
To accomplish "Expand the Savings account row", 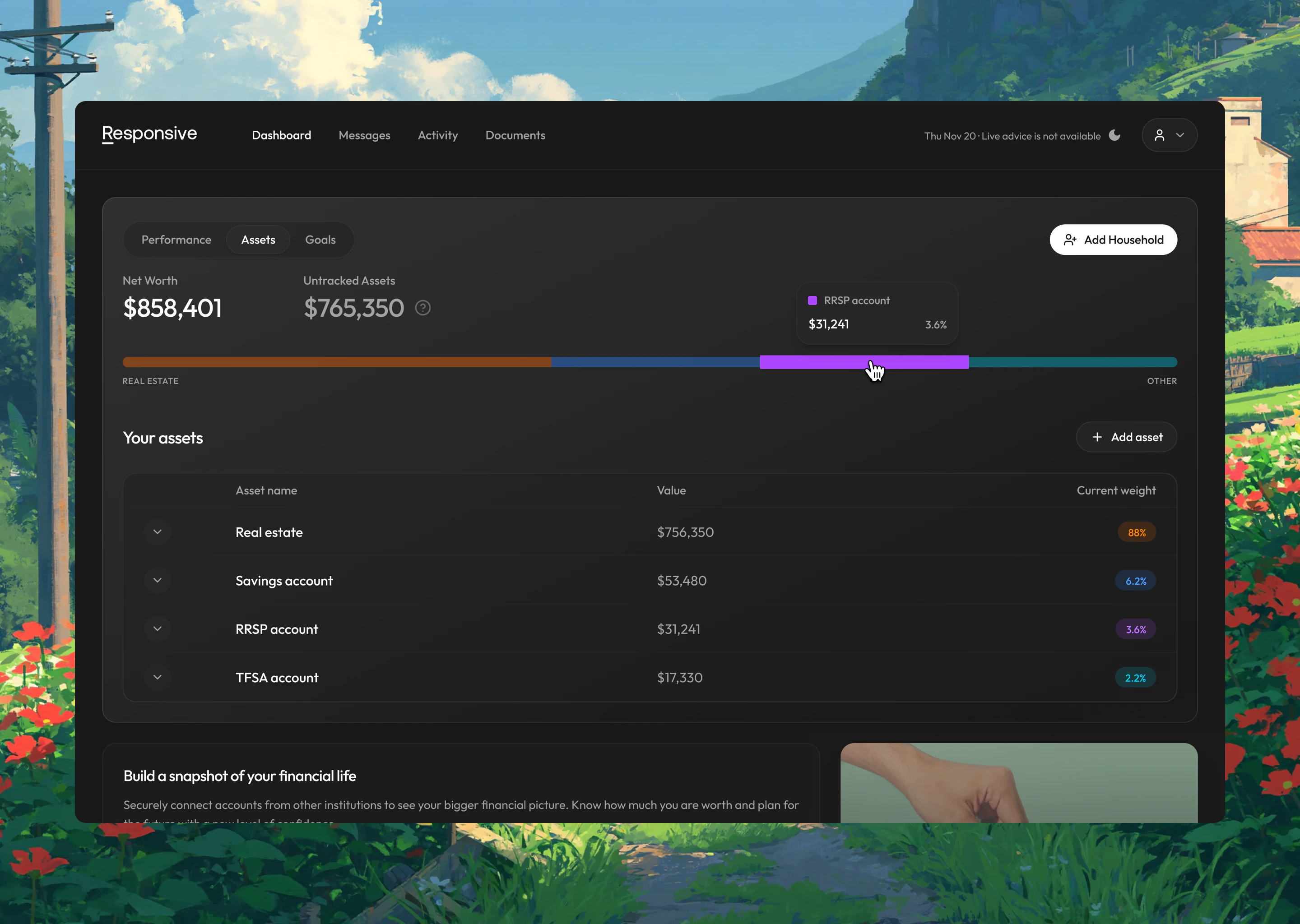I will coord(158,580).
